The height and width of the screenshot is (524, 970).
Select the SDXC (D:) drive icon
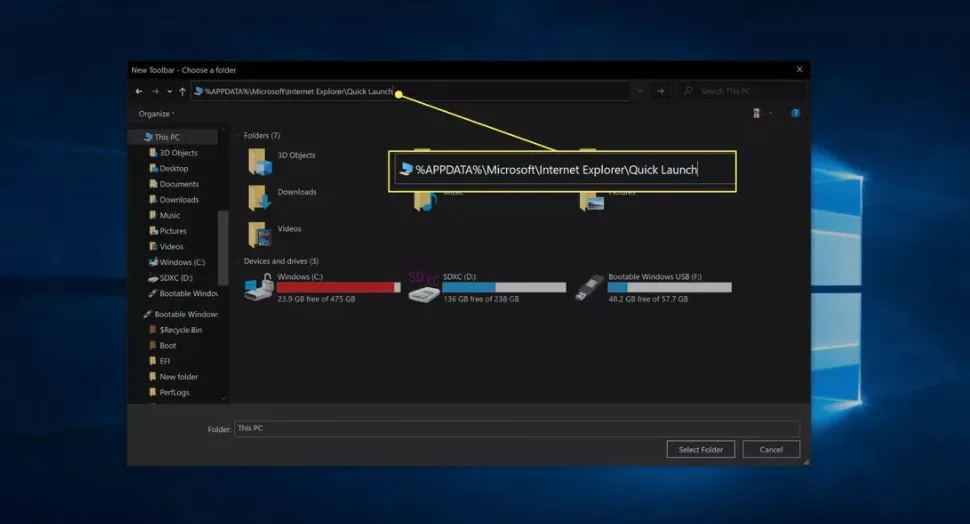tap(424, 288)
